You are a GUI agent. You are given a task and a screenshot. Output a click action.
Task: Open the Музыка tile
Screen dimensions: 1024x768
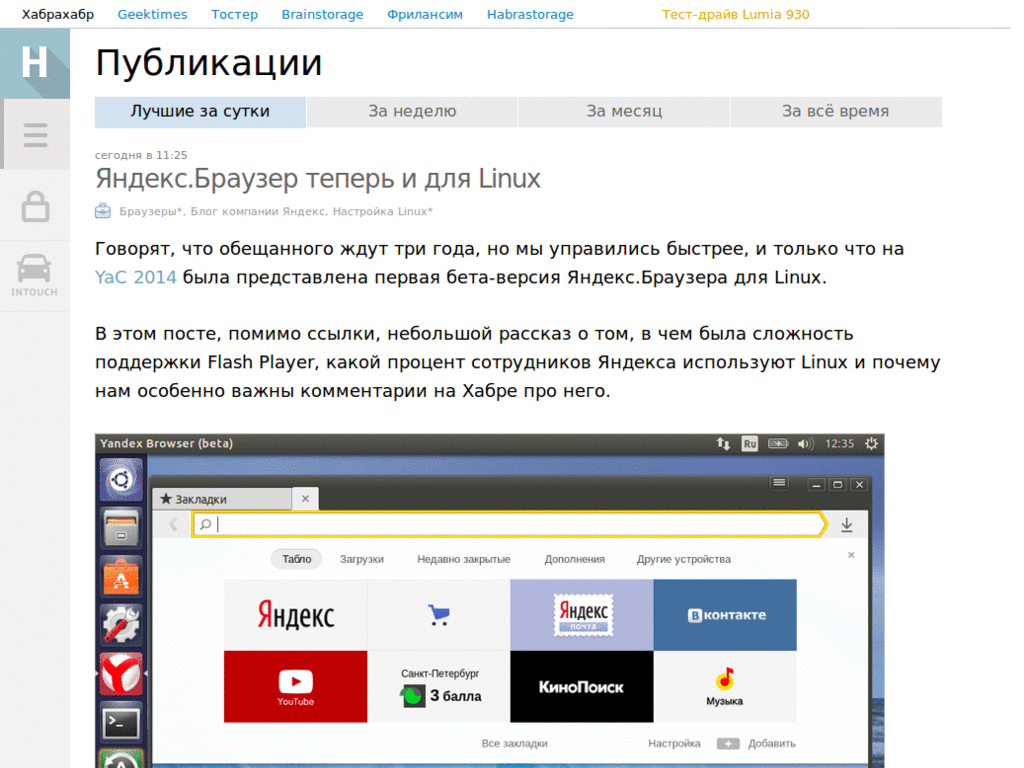click(725, 686)
